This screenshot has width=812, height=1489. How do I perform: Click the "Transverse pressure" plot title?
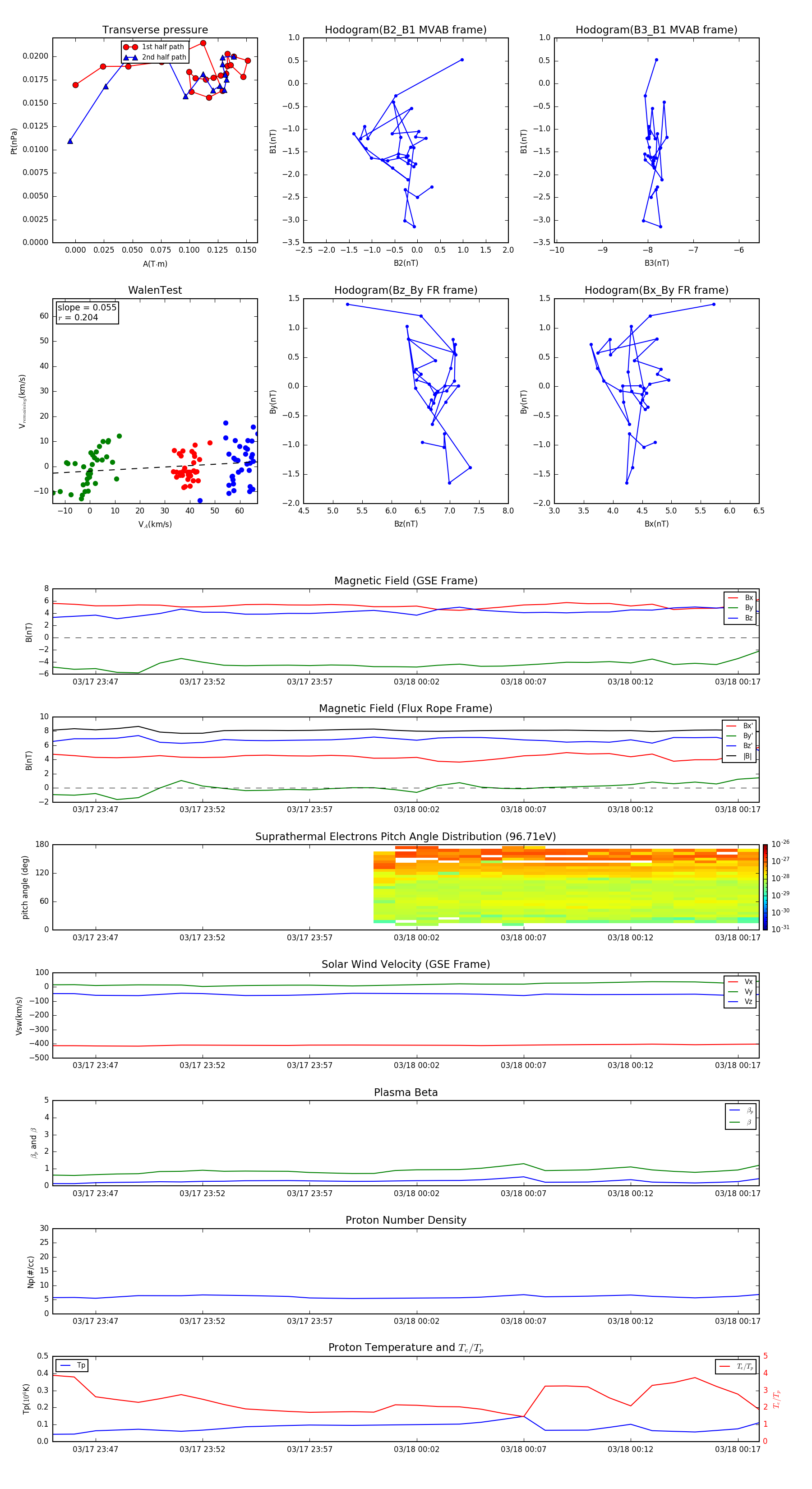(155, 30)
